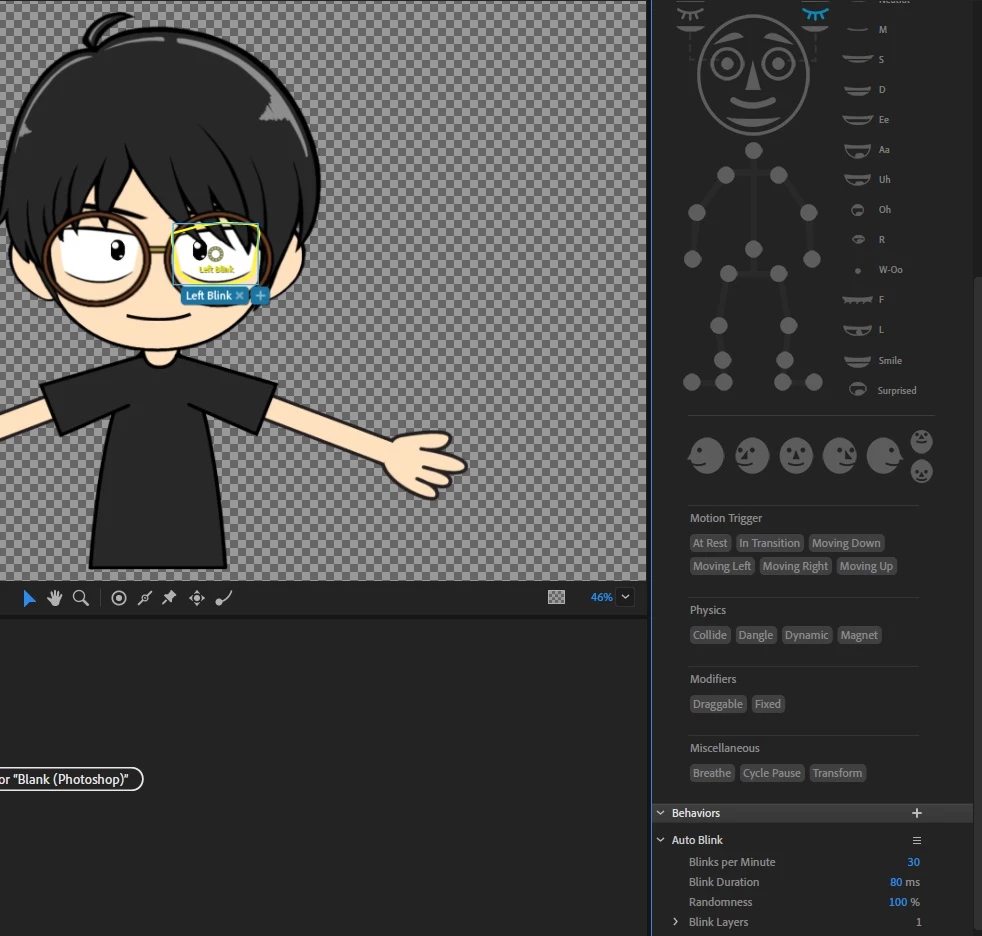
Task: Toggle the Moving Up tag
Action: (866, 566)
